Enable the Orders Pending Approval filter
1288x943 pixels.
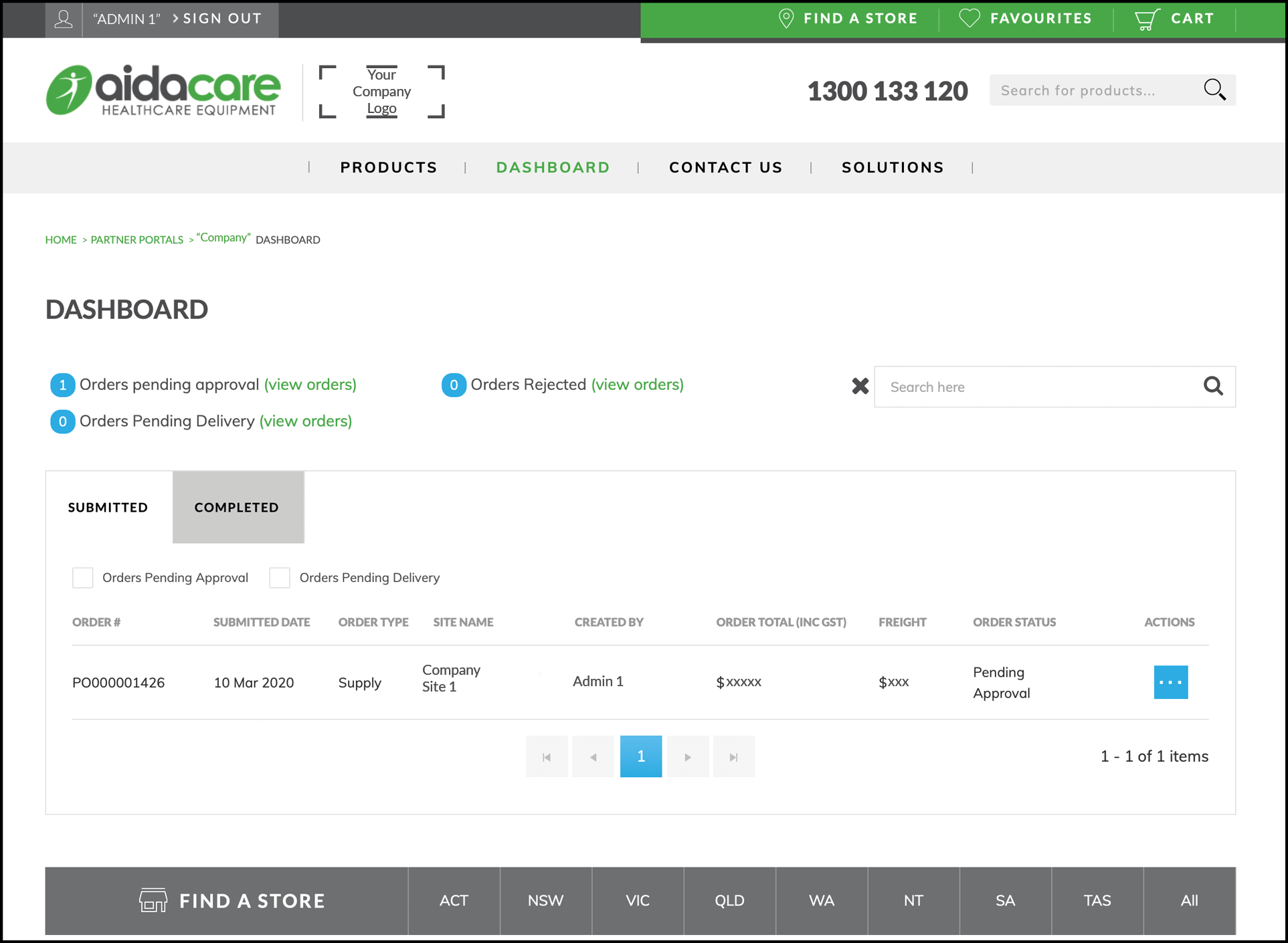click(x=82, y=577)
